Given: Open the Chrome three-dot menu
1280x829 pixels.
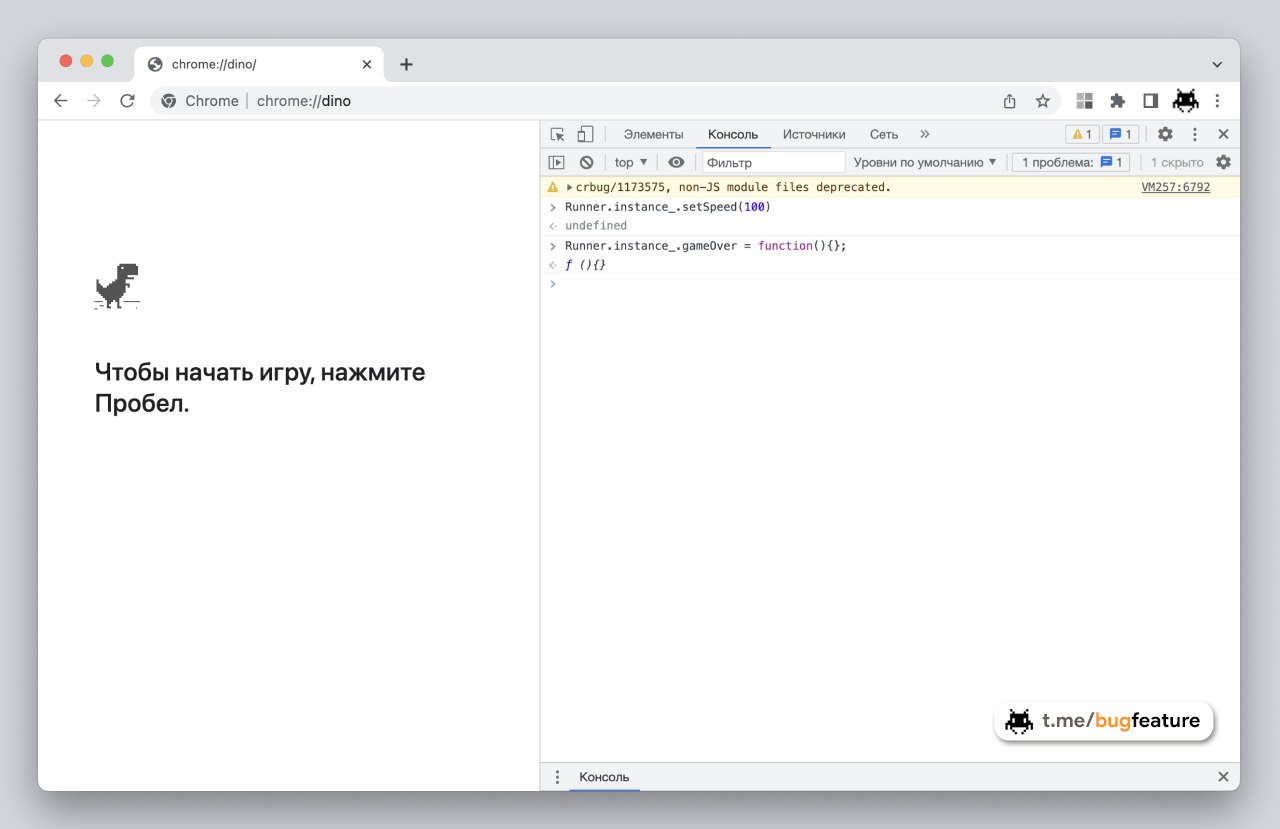Looking at the screenshot, I should tap(1217, 101).
